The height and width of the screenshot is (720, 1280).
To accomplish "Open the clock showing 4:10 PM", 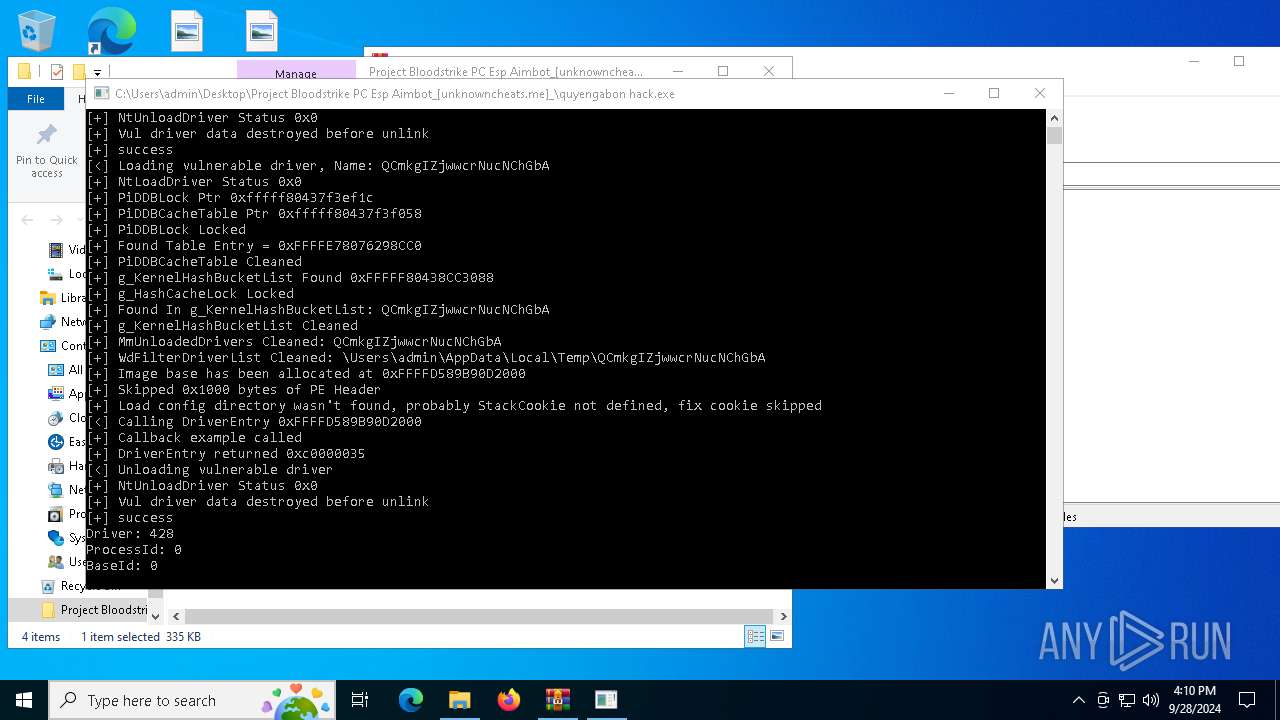I will tap(1194, 700).
